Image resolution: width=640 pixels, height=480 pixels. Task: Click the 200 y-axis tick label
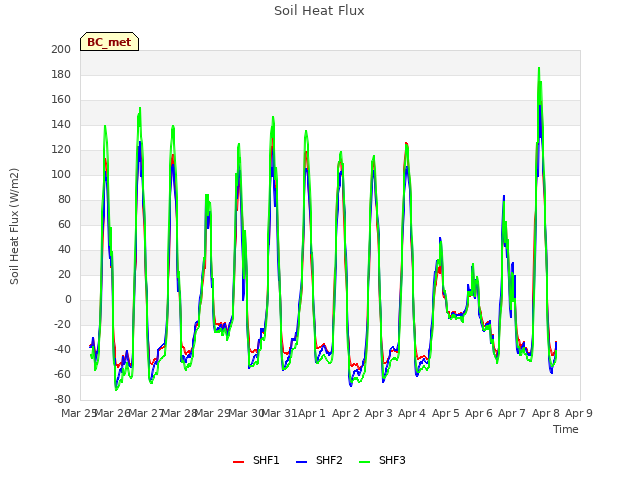point(61,49)
